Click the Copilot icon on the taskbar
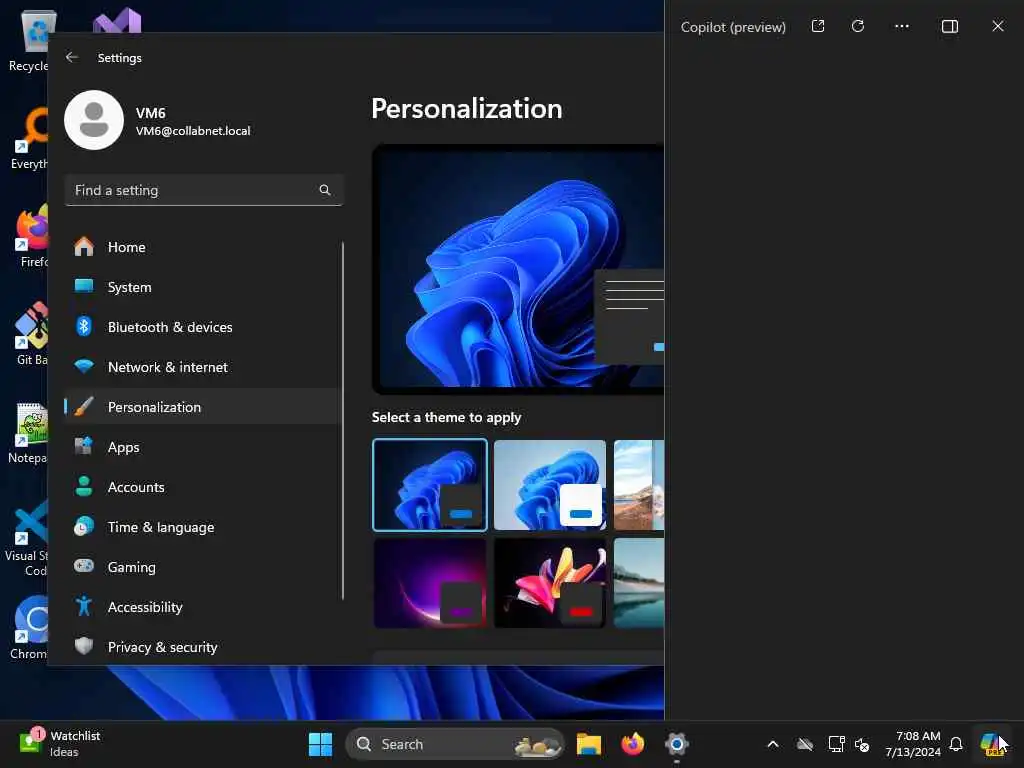 point(991,744)
